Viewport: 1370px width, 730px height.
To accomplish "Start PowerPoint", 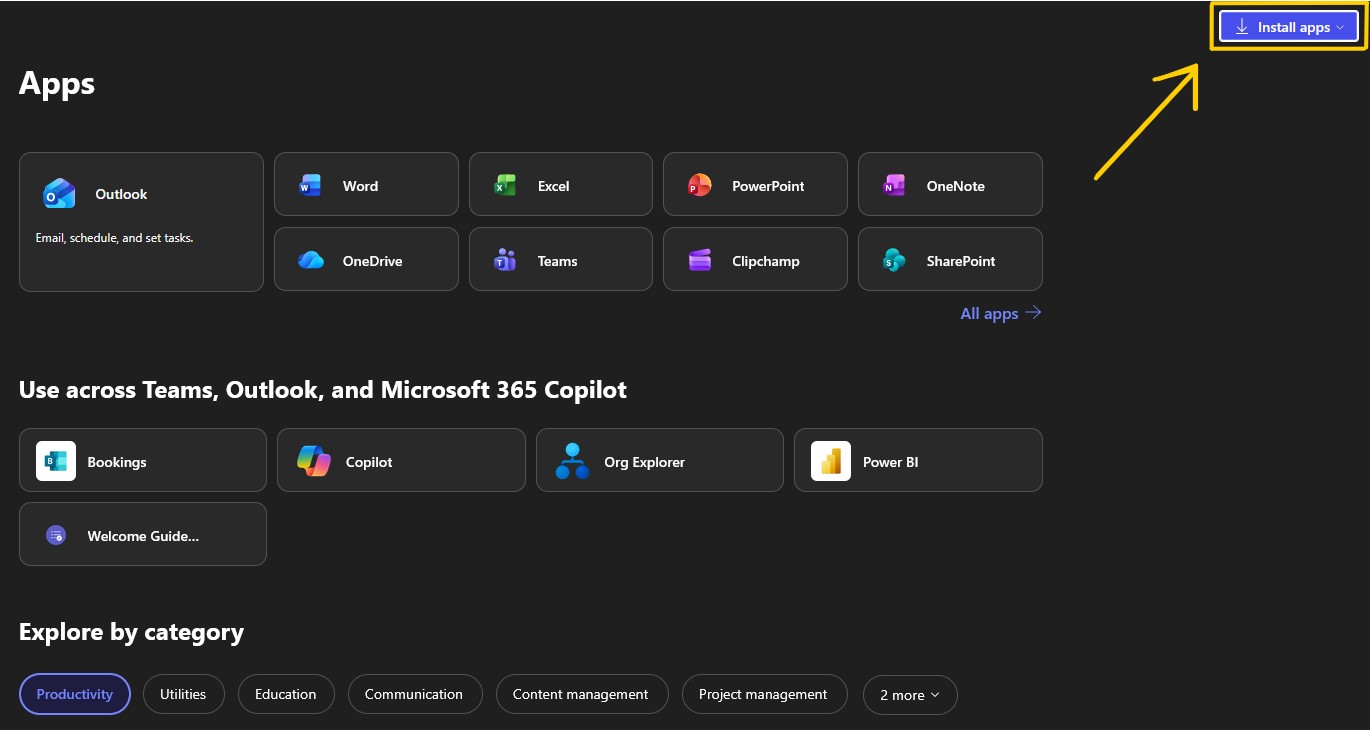I will pos(755,185).
